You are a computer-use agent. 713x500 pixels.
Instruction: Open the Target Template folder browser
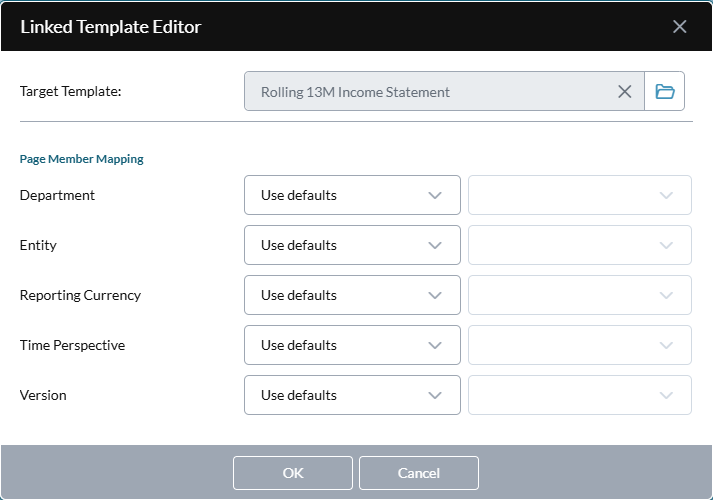pos(665,92)
